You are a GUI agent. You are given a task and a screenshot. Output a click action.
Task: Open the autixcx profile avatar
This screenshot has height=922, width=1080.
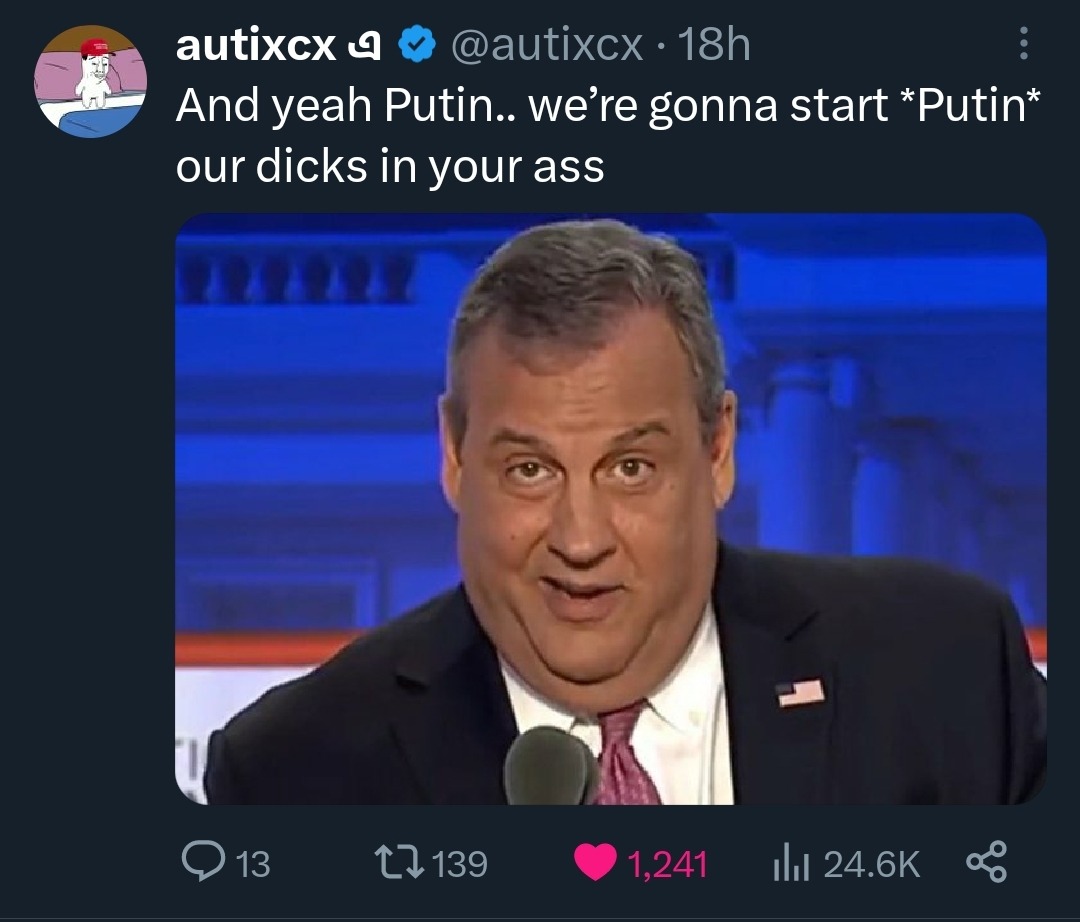[90, 81]
